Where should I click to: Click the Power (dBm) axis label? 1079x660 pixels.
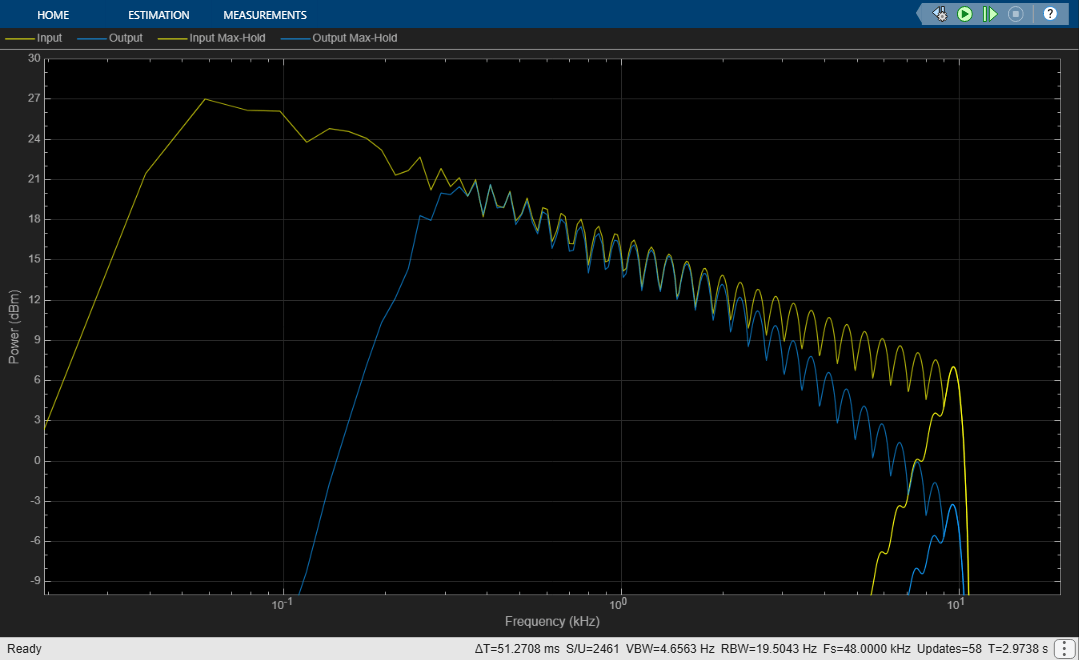[14, 326]
